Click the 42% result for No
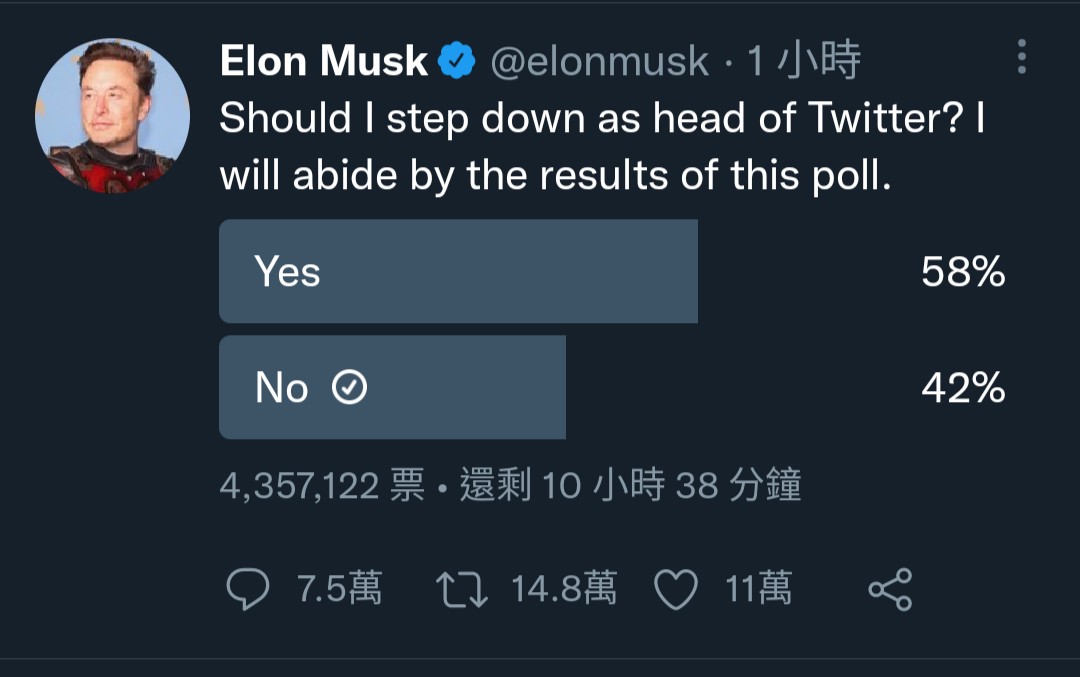 [x=962, y=388]
